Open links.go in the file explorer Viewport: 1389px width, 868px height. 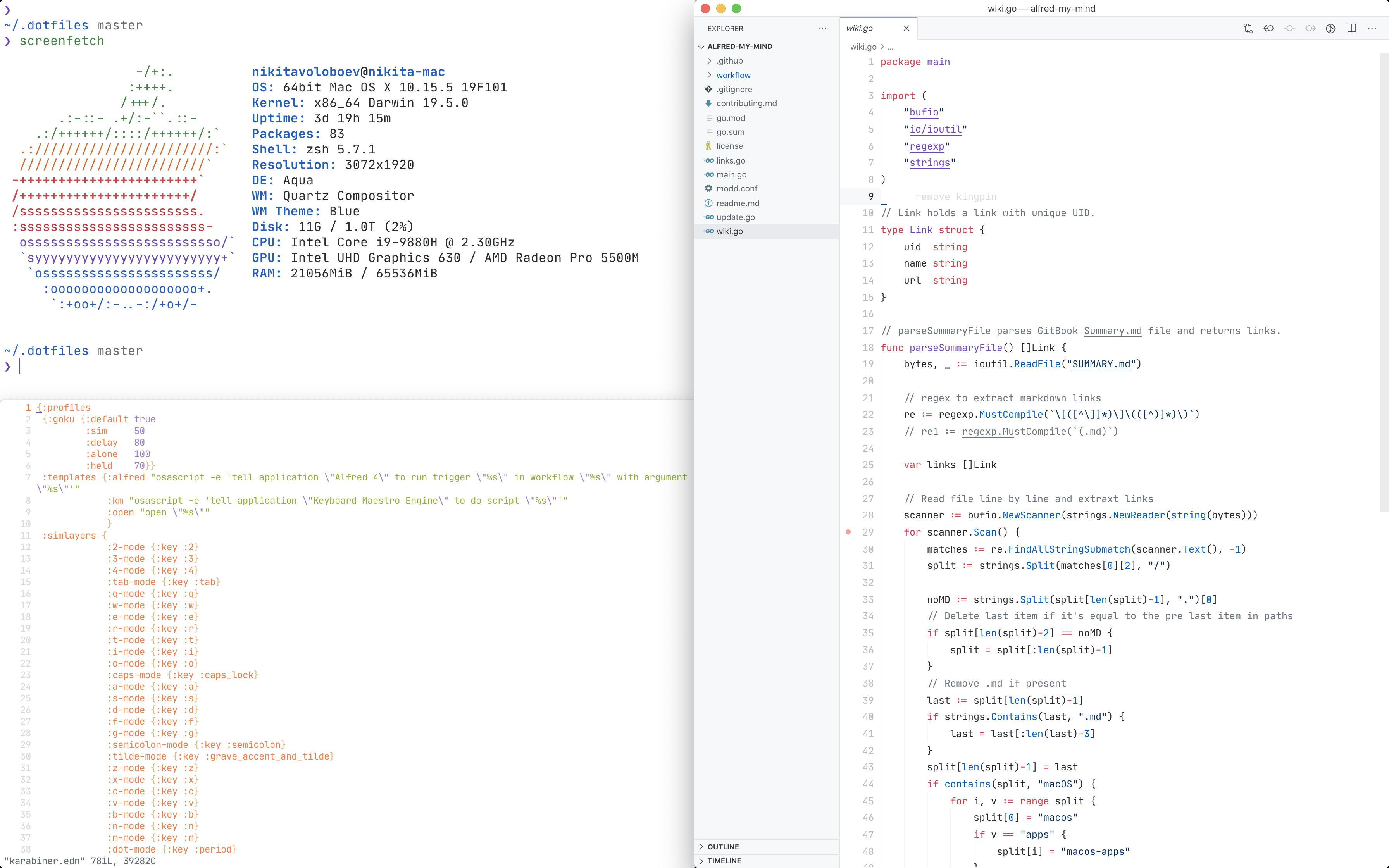pos(731,161)
